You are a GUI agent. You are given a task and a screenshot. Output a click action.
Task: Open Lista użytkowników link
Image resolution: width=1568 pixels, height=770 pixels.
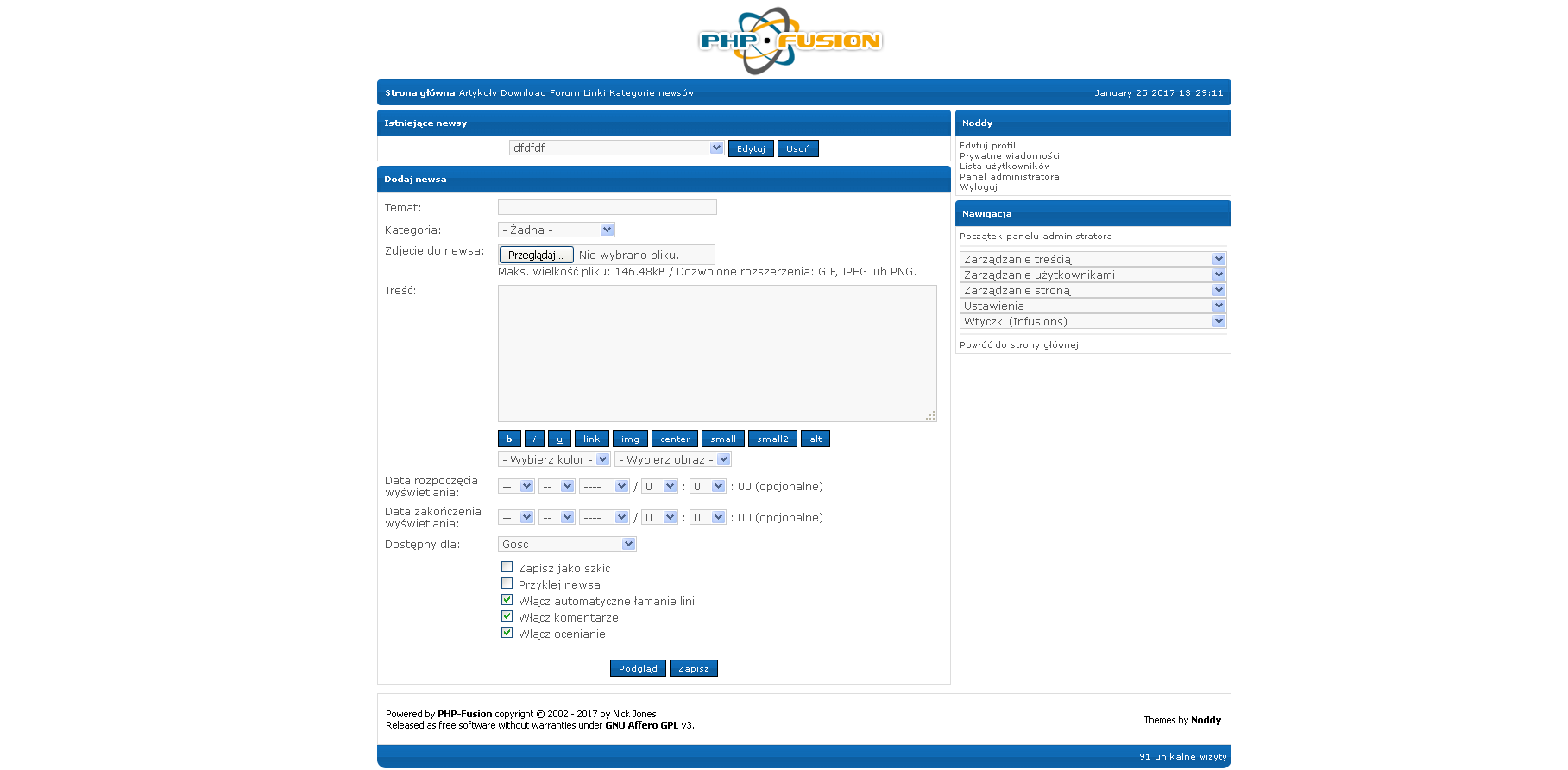click(x=1004, y=166)
